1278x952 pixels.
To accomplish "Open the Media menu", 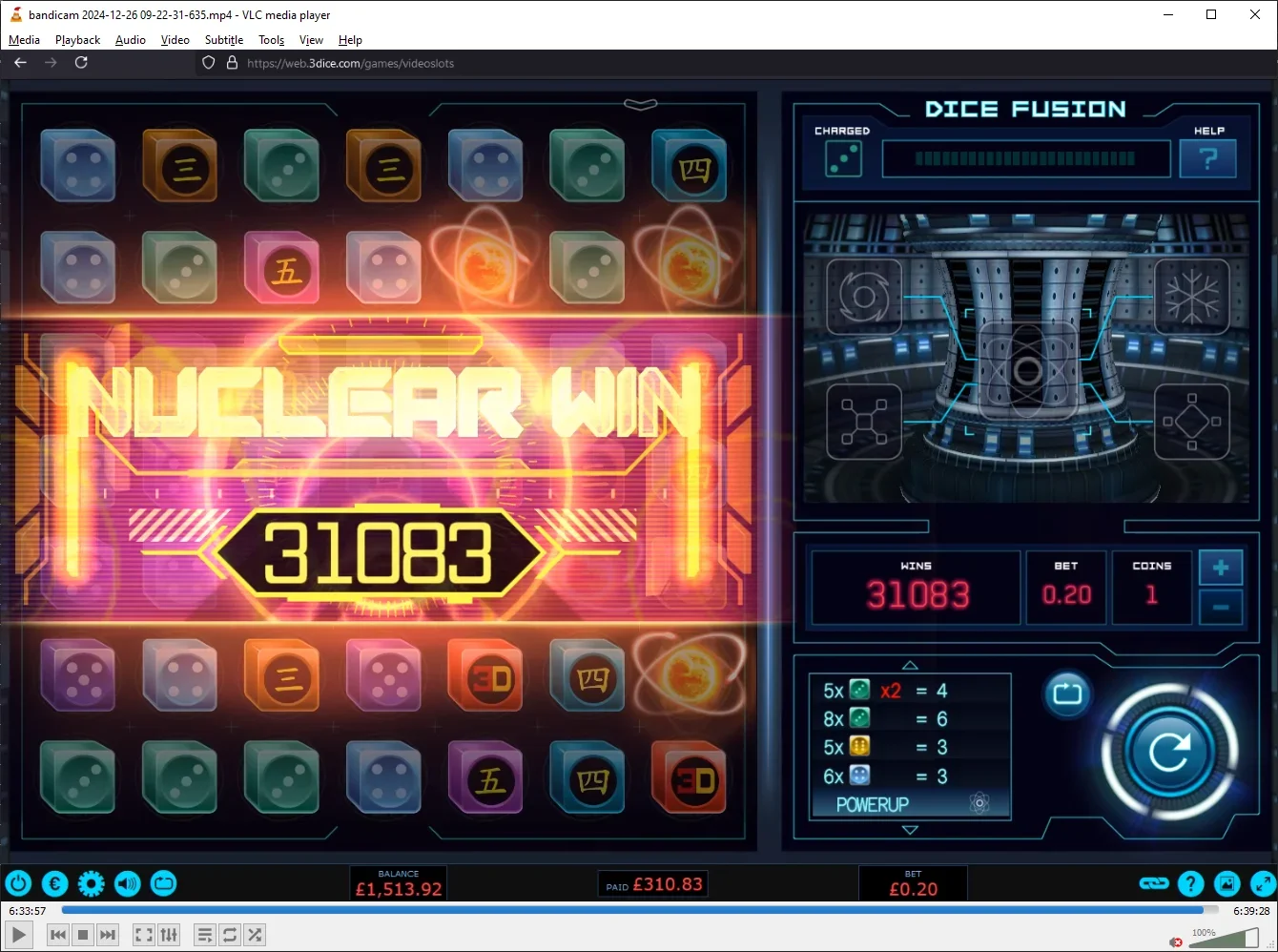I will pyautogui.click(x=24, y=40).
